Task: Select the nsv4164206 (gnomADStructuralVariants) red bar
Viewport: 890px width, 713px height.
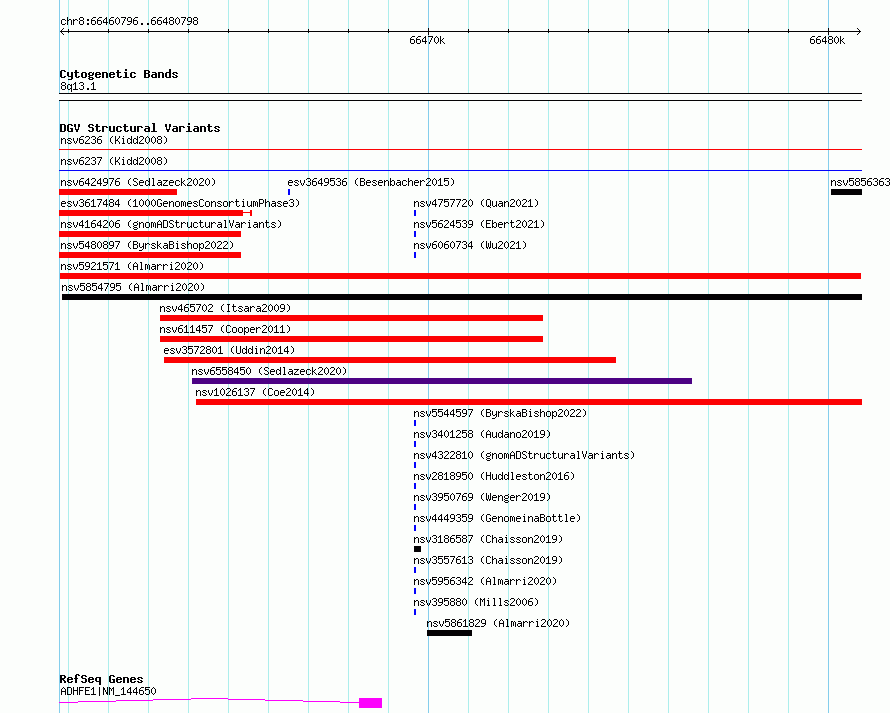Action: click(x=150, y=234)
